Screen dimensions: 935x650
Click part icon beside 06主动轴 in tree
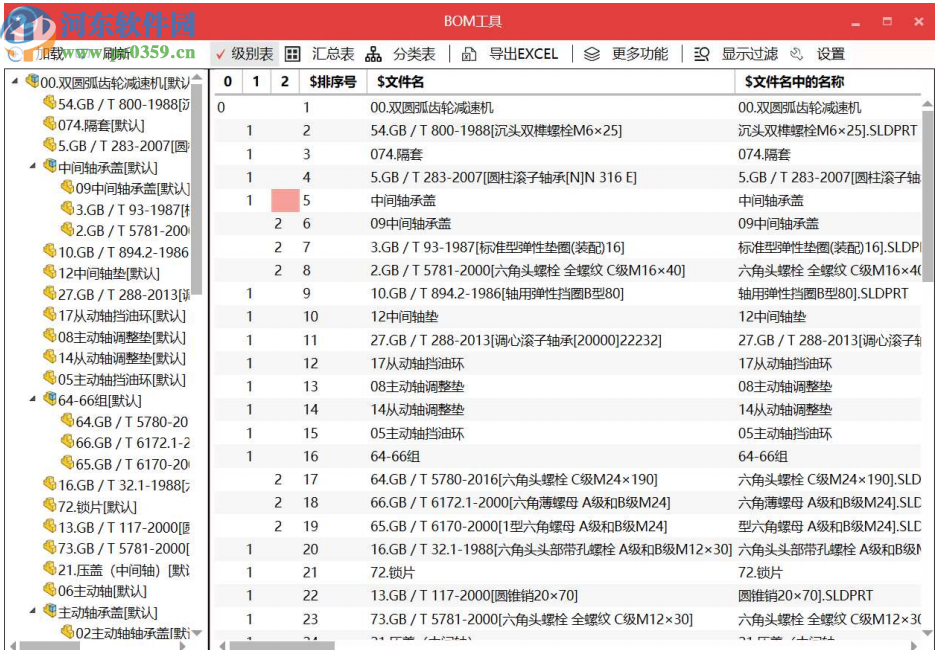(x=50, y=590)
